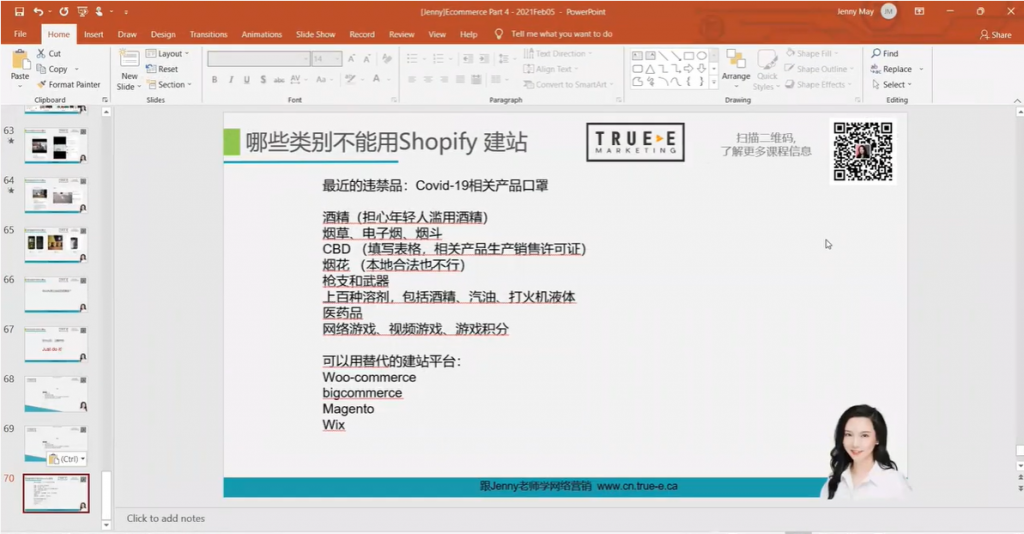This screenshot has width=1024, height=534.
Task: Select the Format Painter tool
Action: pyautogui.click(x=68, y=85)
